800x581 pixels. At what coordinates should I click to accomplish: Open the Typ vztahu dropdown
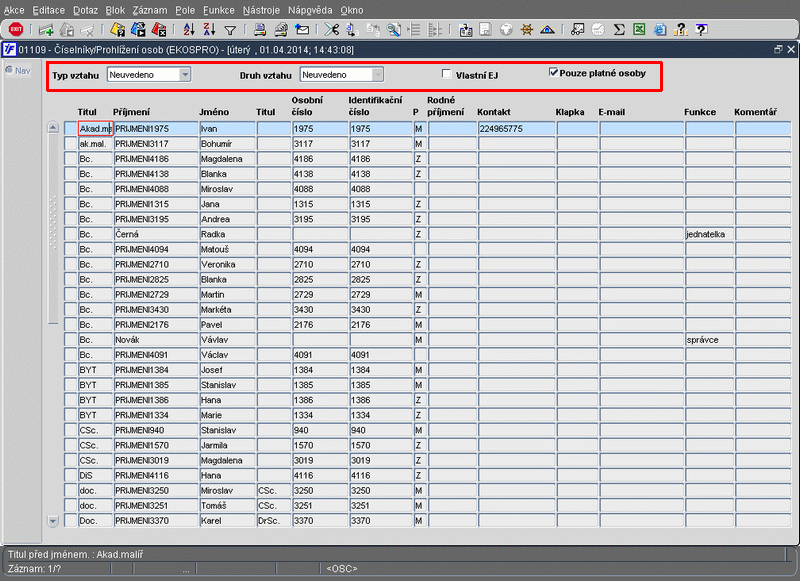point(184,74)
